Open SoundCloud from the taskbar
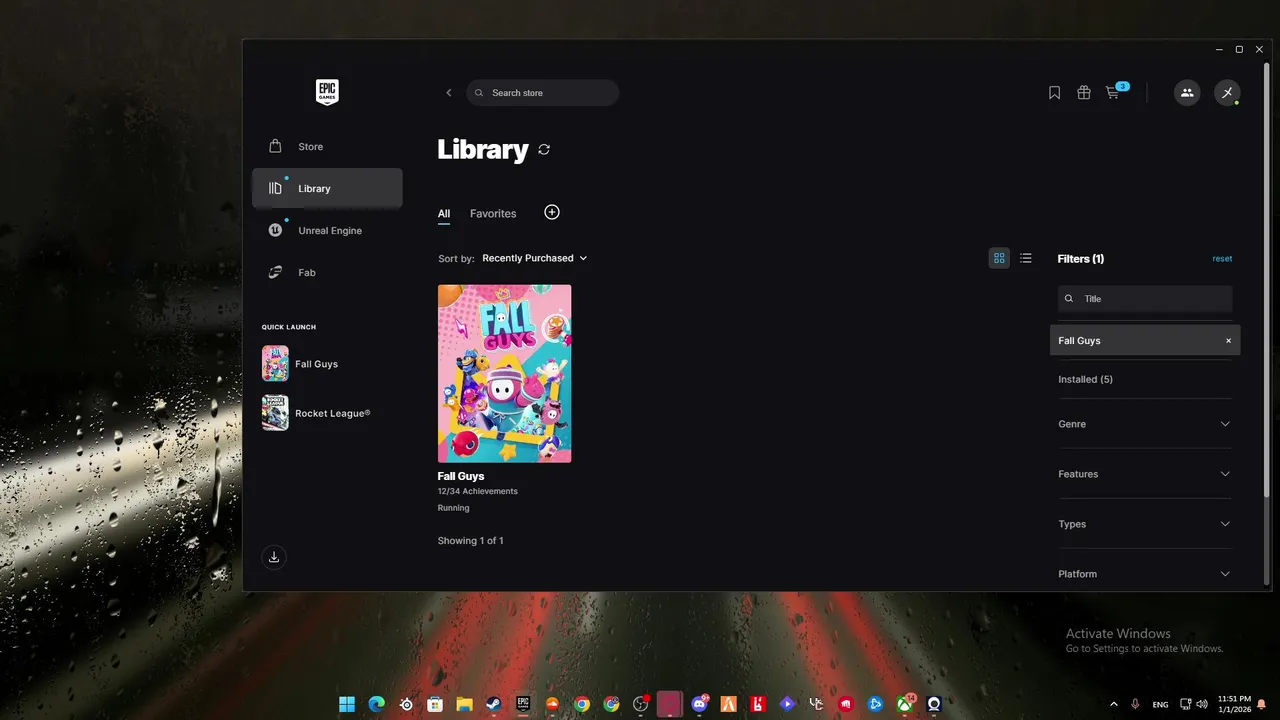The height and width of the screenshot is (720, 1280). (552, 704)
